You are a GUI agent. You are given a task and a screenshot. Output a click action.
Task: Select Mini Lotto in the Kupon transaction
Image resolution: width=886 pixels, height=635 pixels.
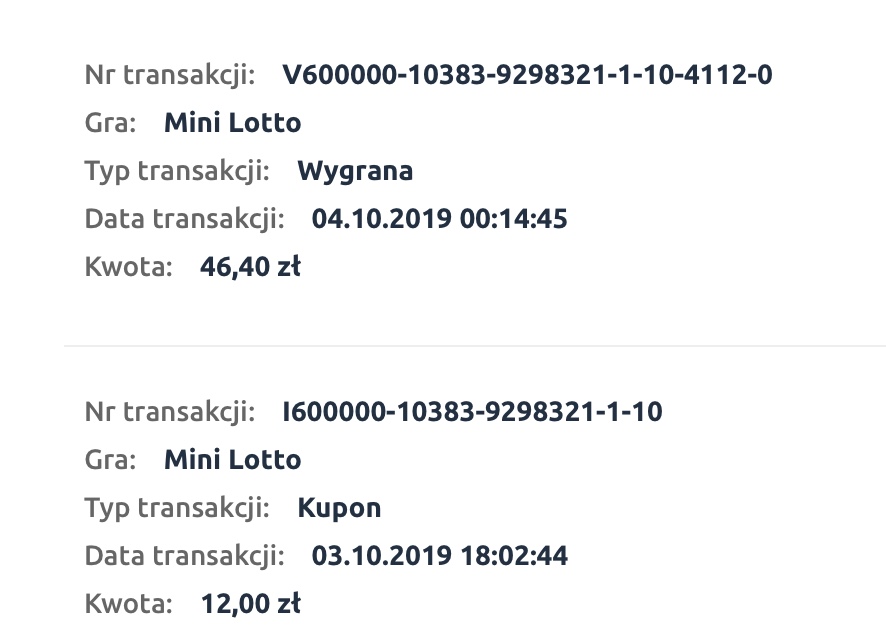232,459
